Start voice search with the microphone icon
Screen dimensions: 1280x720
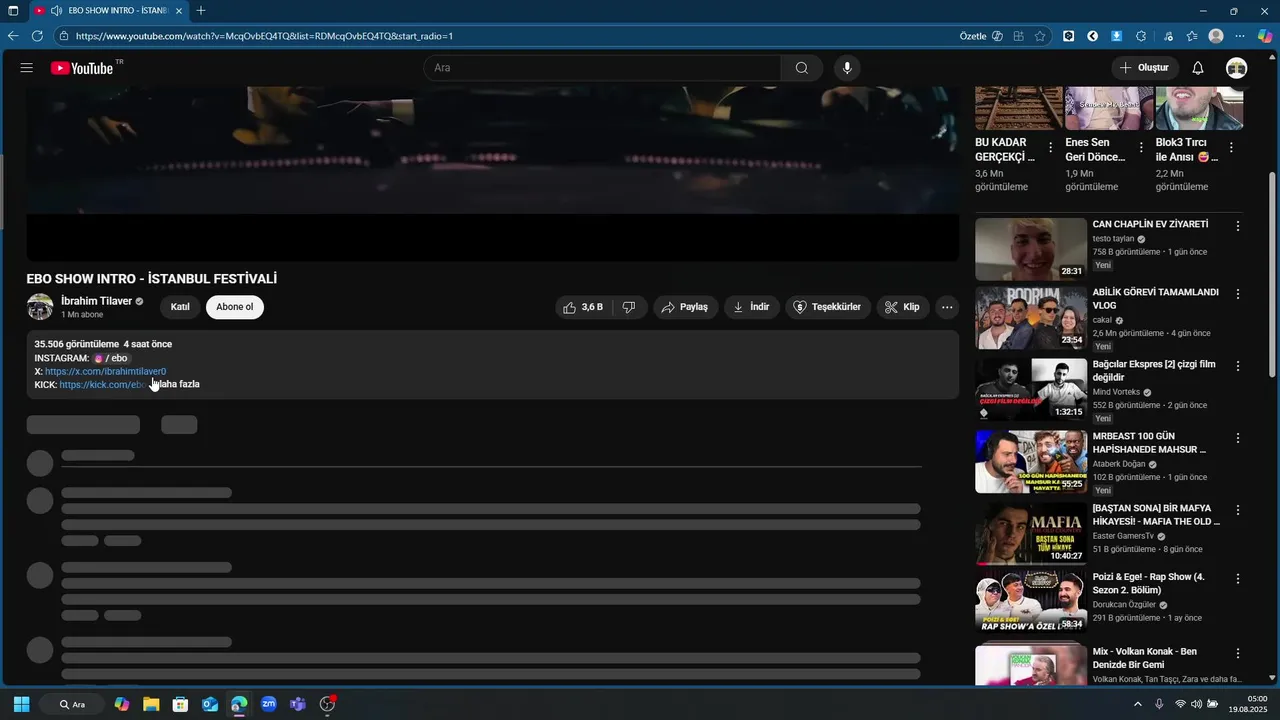pyautogui.click(x=847, y=68)
